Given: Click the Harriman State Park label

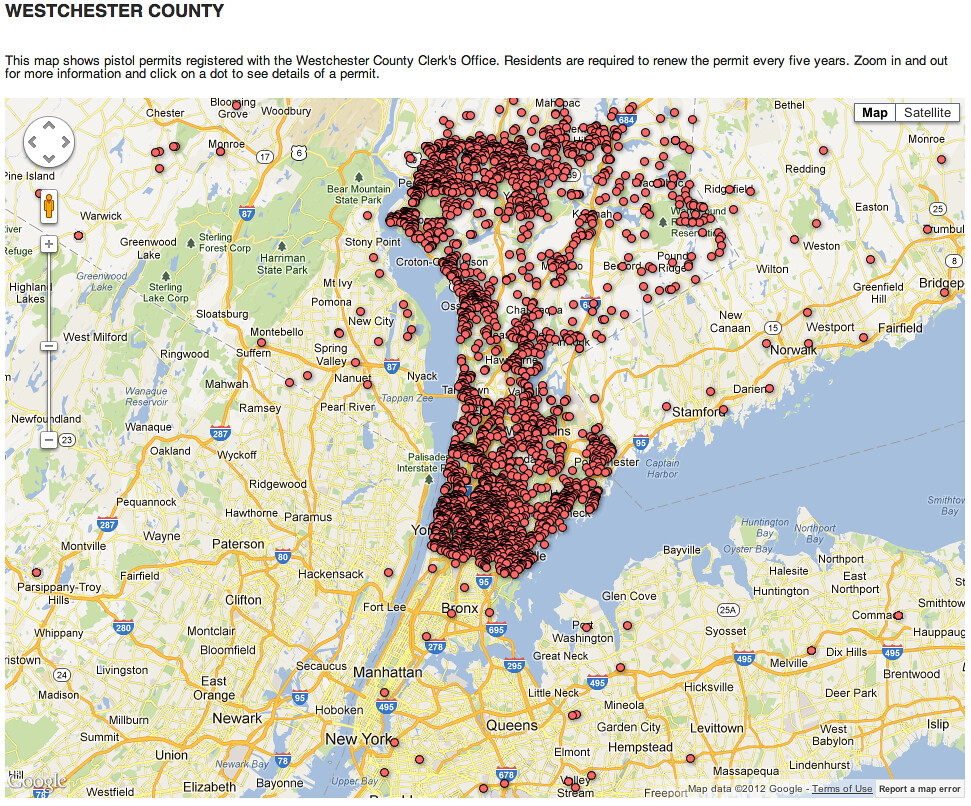Looking at the screenshot, I should tap(282, 264).
